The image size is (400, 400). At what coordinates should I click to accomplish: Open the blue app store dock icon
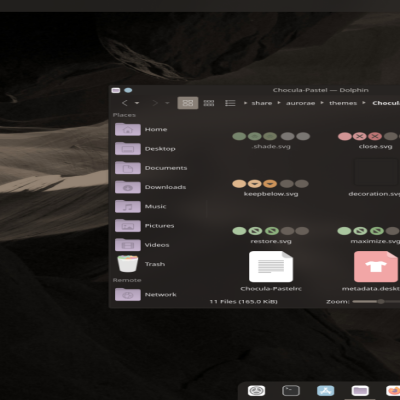point(326,391)
